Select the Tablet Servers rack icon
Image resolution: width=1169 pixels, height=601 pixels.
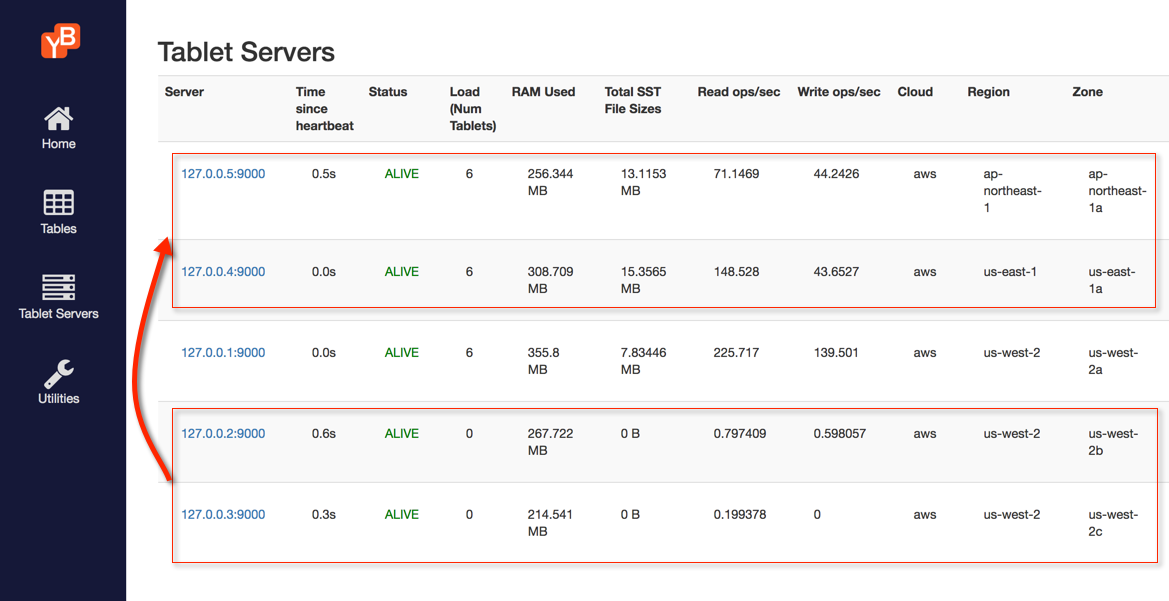58,288
